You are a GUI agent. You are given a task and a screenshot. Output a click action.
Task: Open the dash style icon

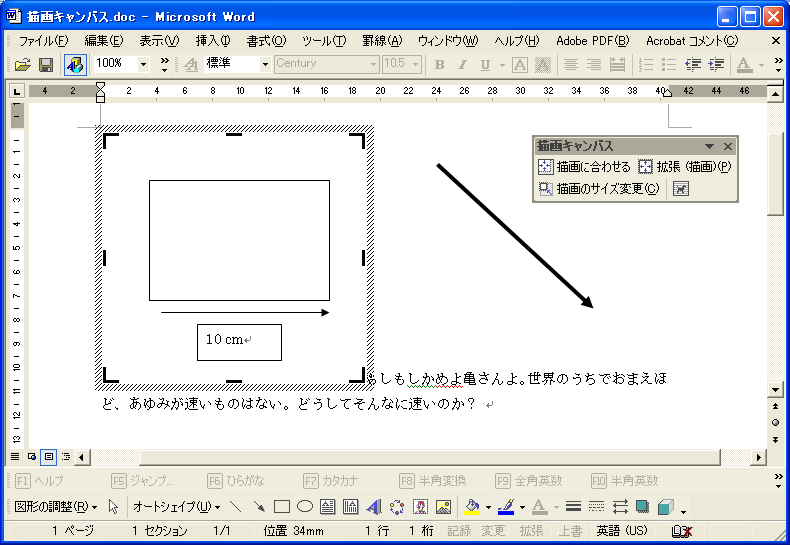[597, 507]
